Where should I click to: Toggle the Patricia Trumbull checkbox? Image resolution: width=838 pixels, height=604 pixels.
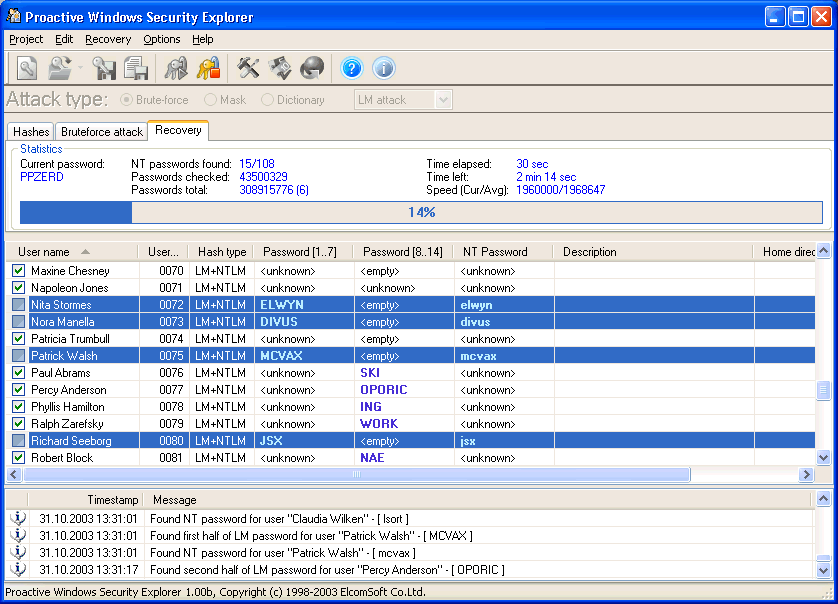[x=19, y=338]
